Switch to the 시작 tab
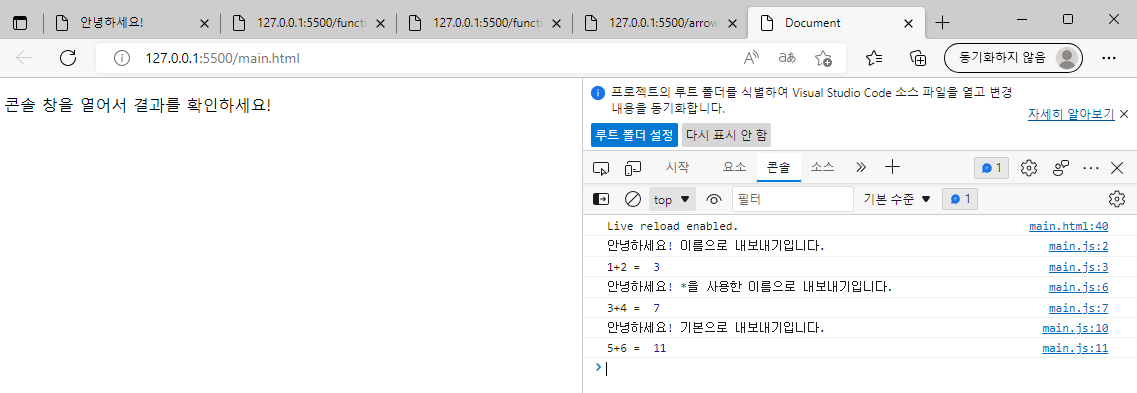 click(x=677, y=167)
